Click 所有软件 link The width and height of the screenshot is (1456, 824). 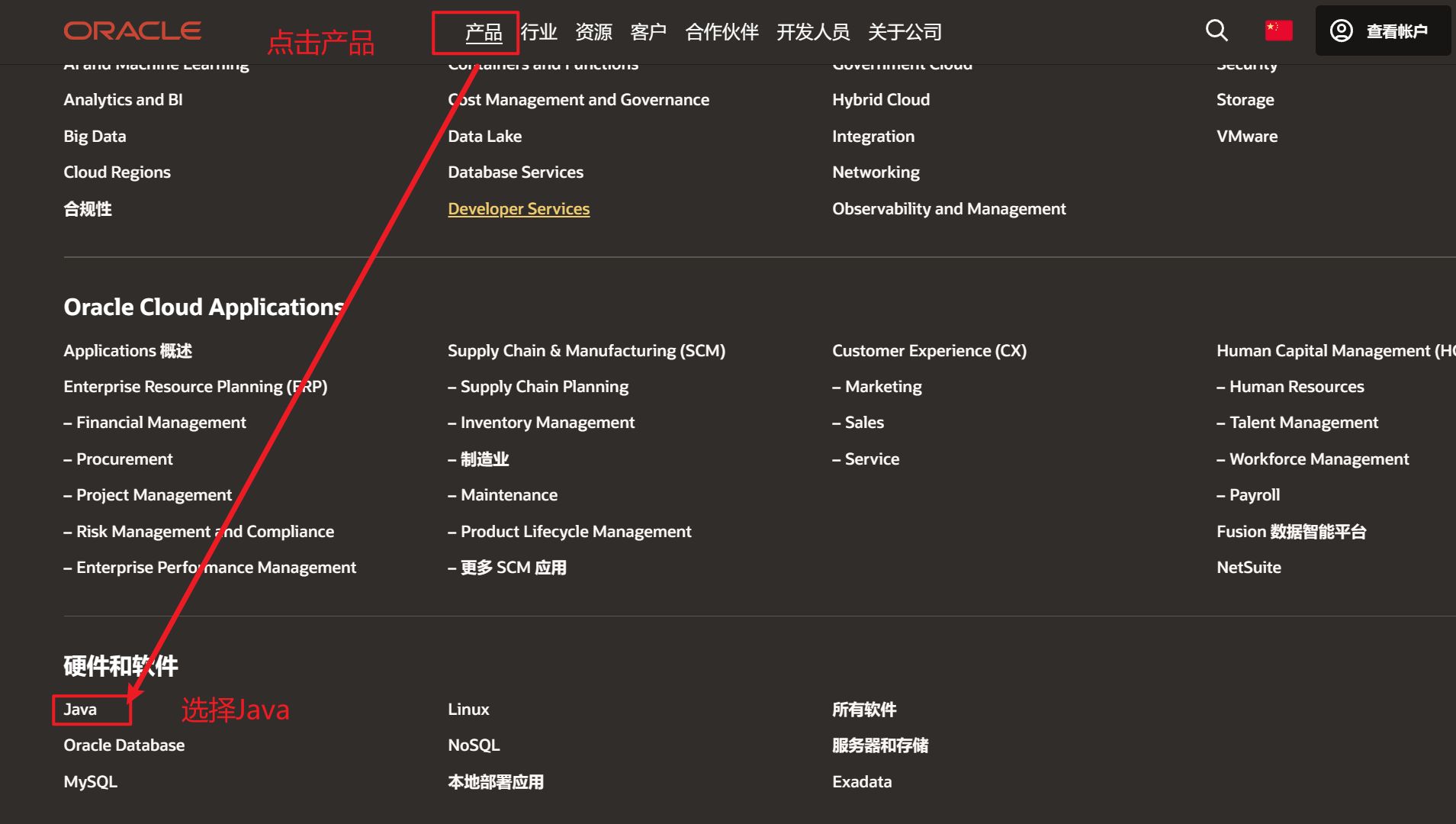[864, 710]
